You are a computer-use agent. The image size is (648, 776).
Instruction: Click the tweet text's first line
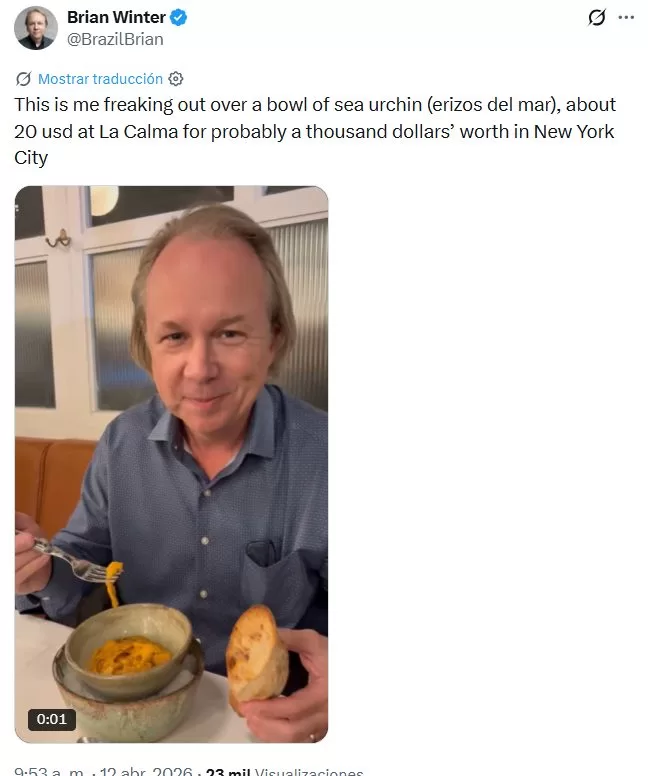point(315,105)
